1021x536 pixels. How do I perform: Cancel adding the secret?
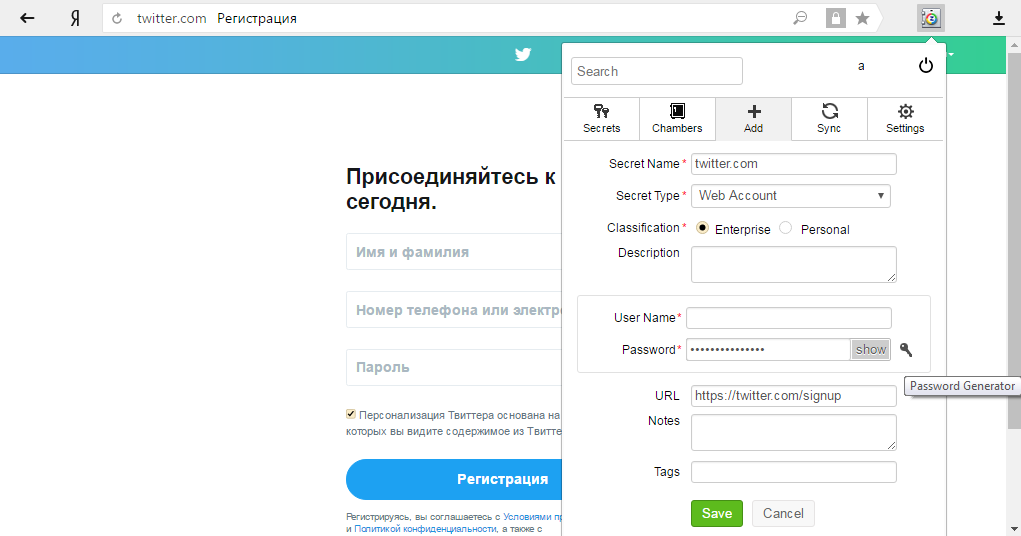(783, 513)
